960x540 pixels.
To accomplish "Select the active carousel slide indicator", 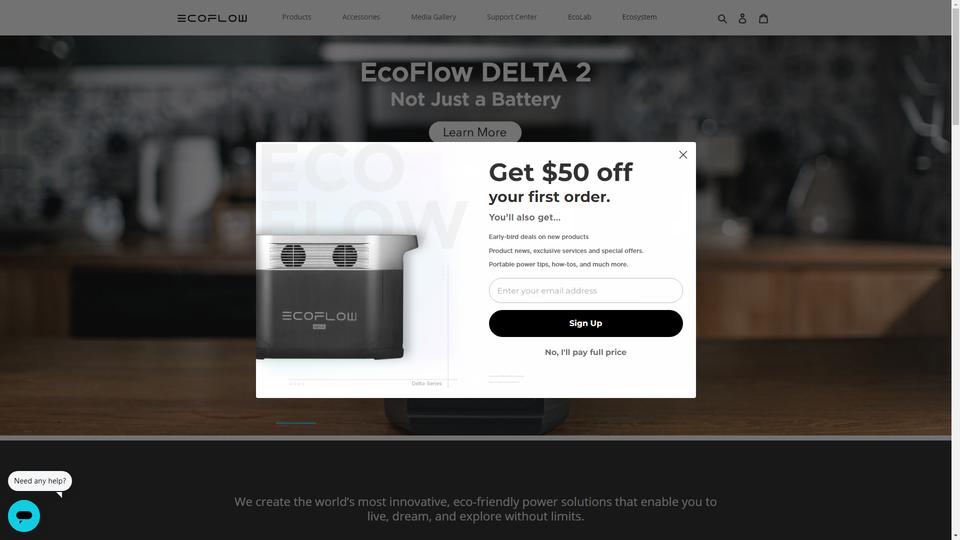I will 296,422.
